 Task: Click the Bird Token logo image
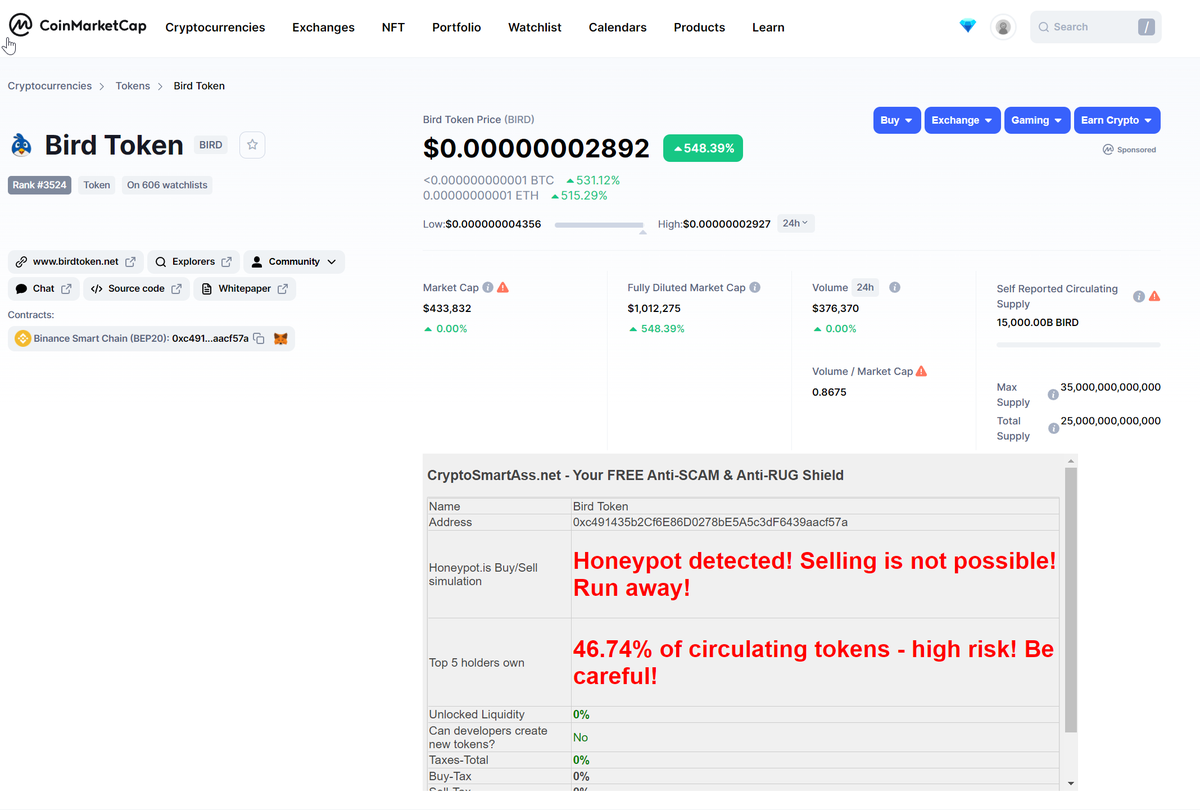coord(21,146)
